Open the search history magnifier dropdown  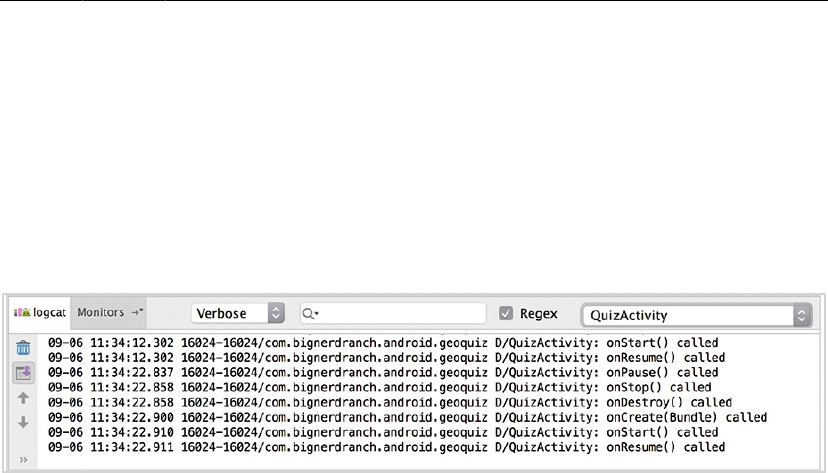click(x=310, y=314)
